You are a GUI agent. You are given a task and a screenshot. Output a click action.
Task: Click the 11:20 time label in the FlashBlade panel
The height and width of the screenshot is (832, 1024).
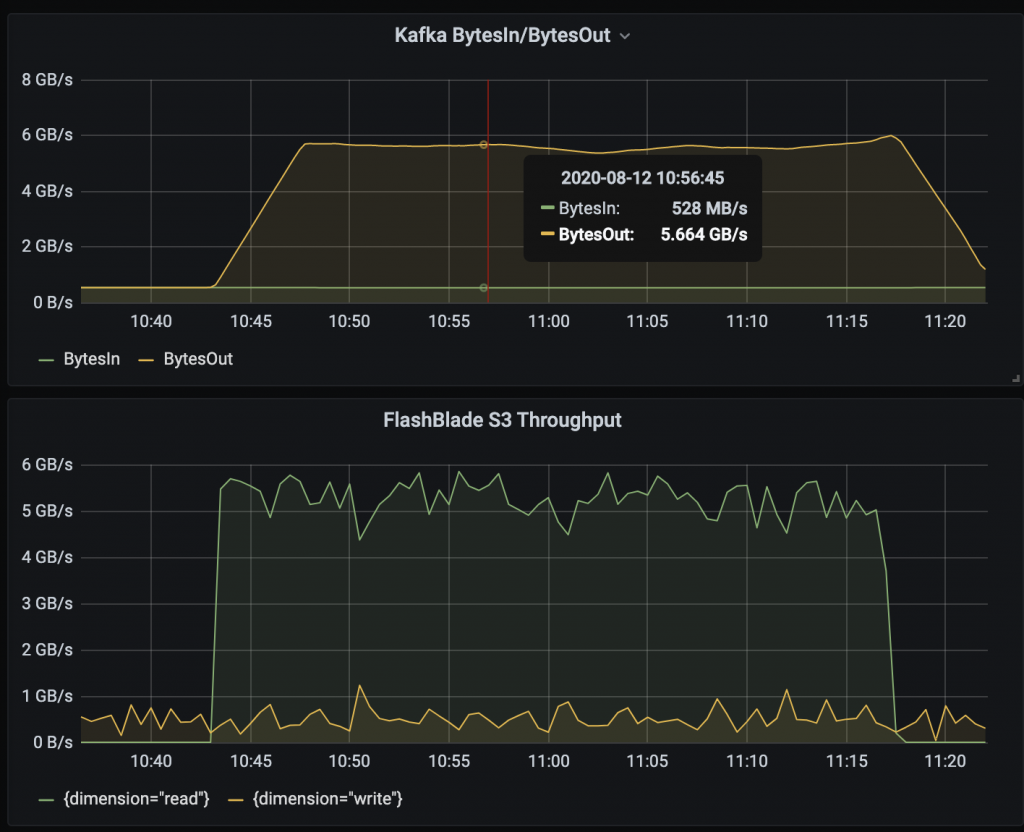946,761
